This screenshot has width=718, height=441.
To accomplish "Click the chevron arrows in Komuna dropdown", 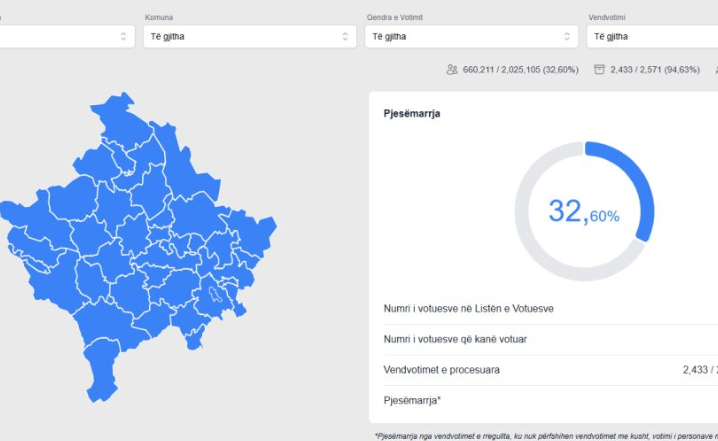I will [x=345, y=37].
